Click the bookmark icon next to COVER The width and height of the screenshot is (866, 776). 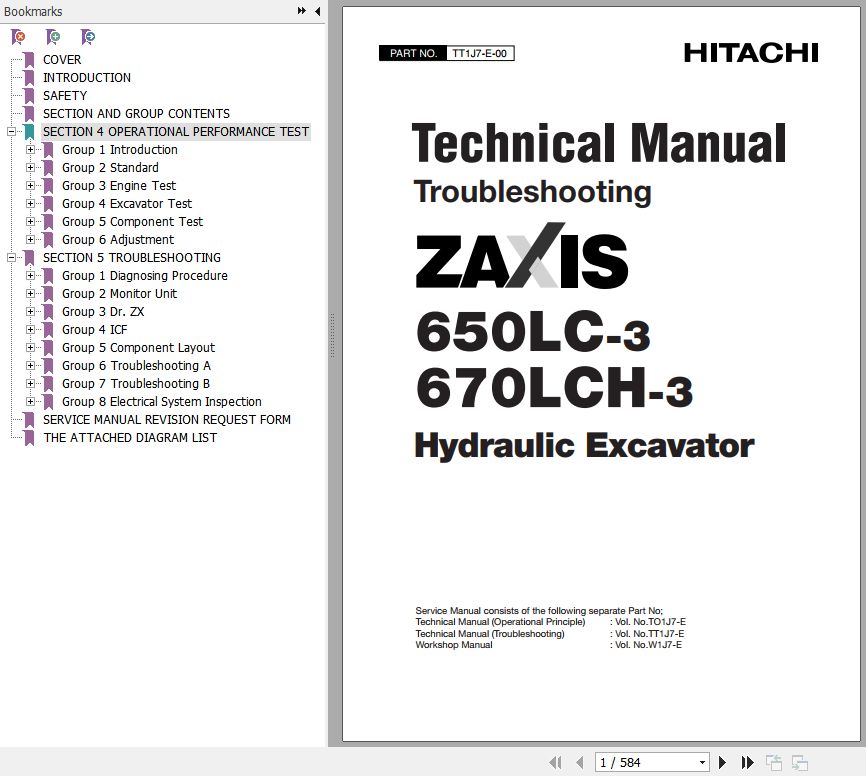tap(29, 60)
